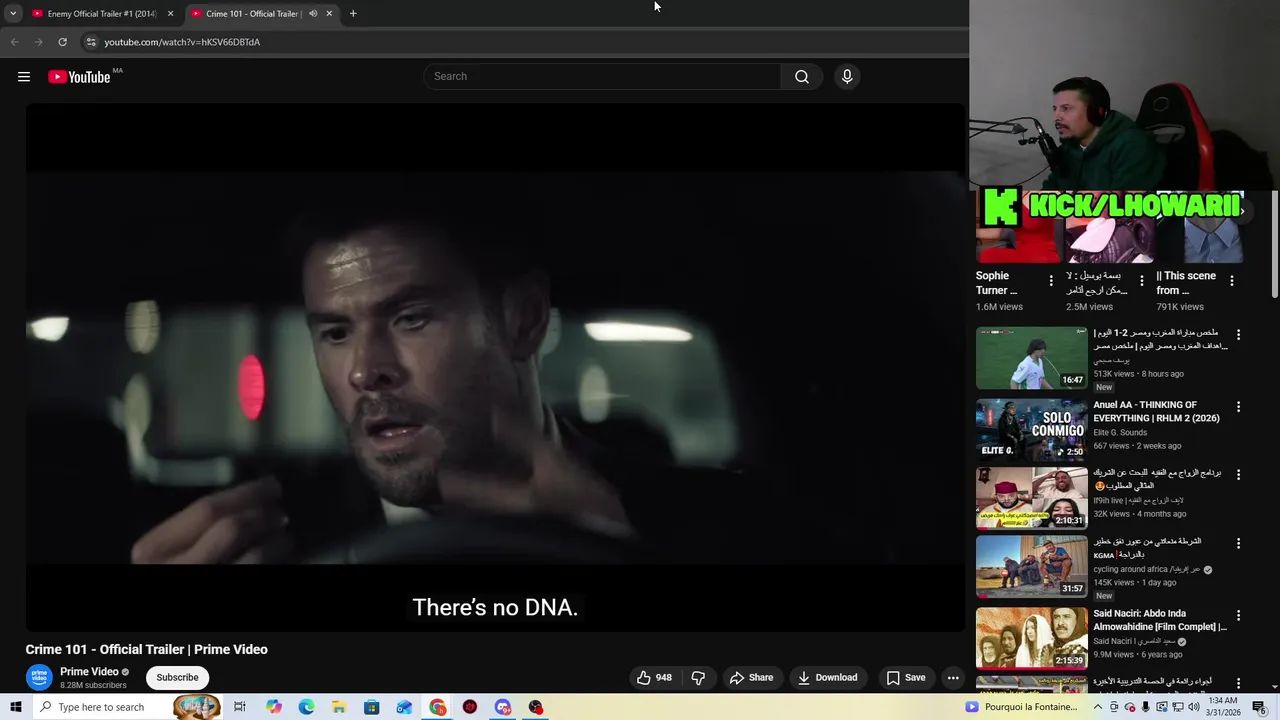Open options for the Sophie Turner short

1051,281
